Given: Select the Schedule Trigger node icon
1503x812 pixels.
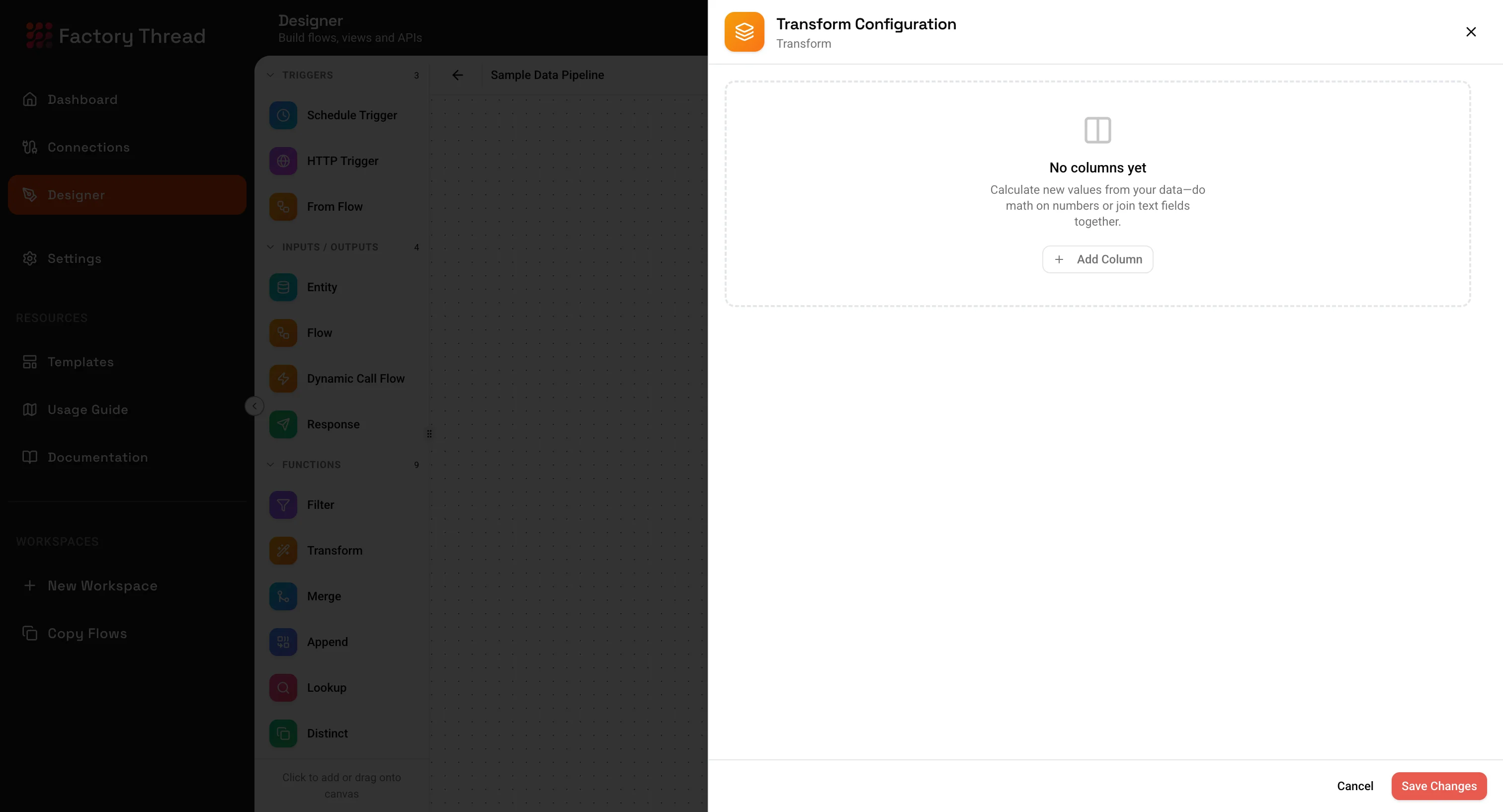Looking at the screenshot, I should coord(284,115).
